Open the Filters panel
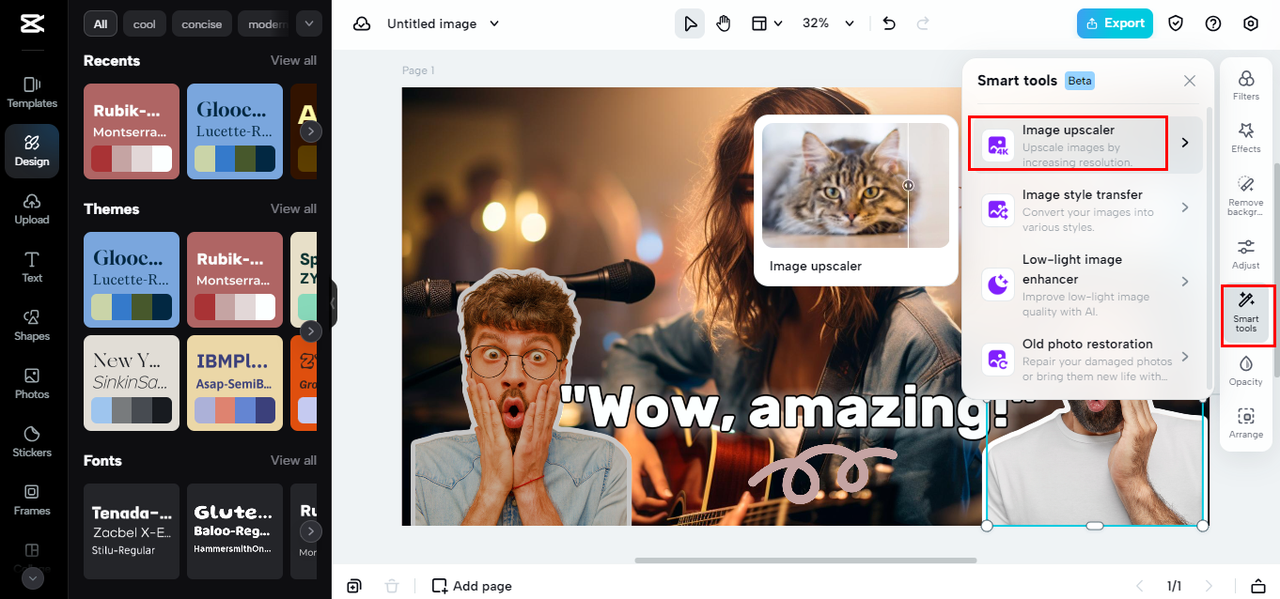The height and width of the screenshot is (599, 1280). click(1246, 86)
